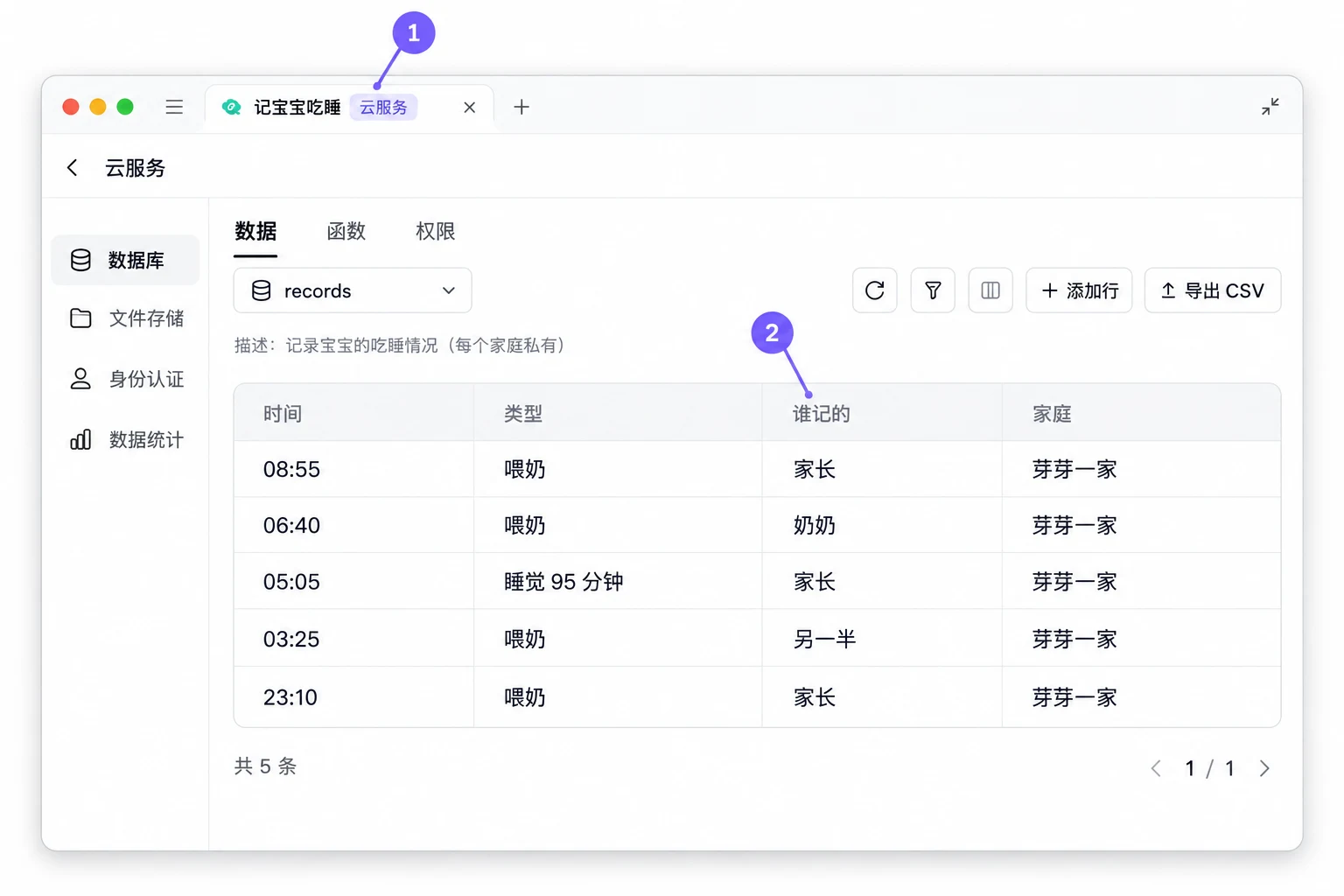Select the 记宝宝吃睡 window tab

(x=349, y=108)
